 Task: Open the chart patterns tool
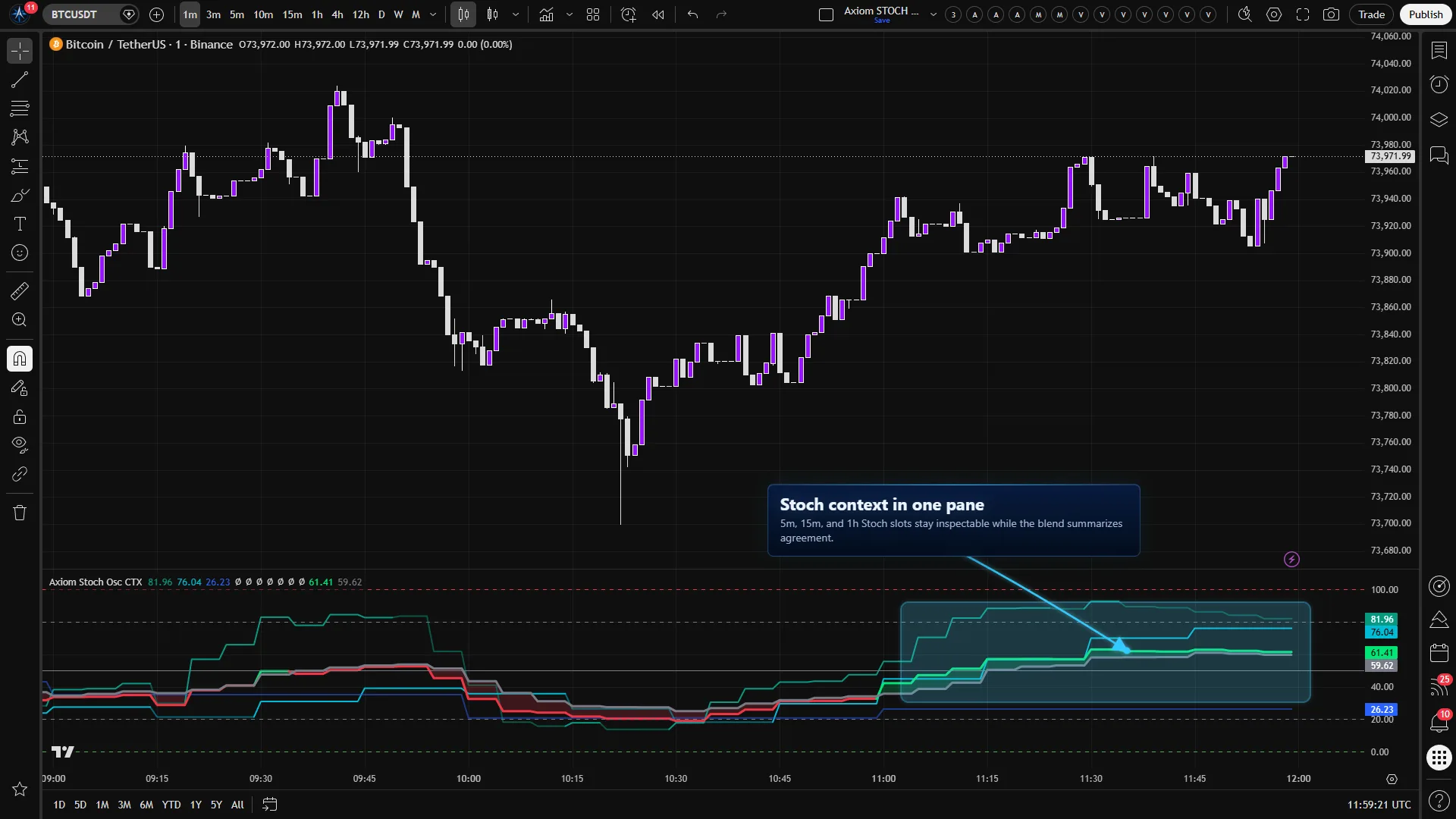click(x=20, y=137)
